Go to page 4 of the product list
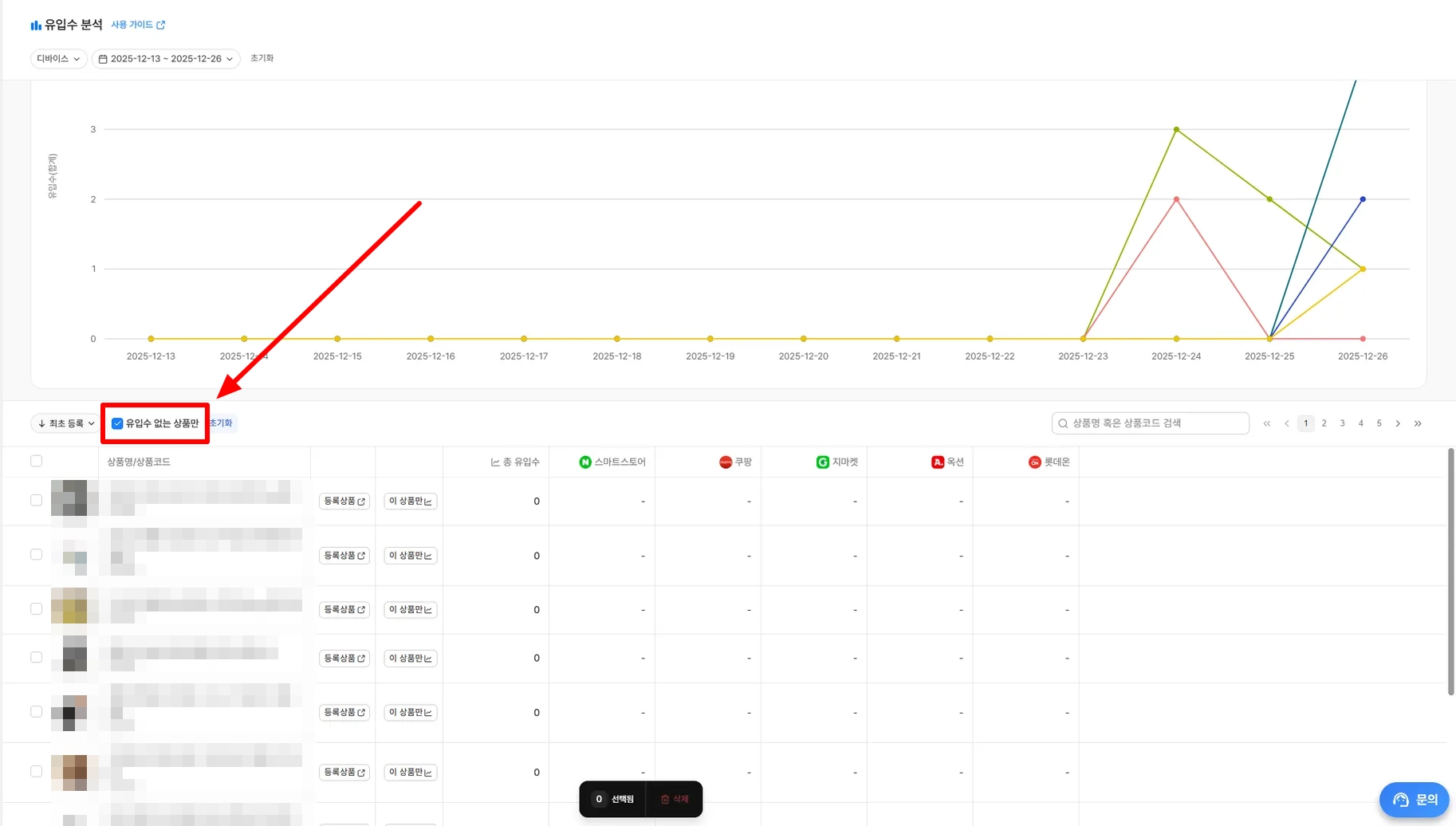The image size is (1456, 826). pyautogui.click(x=1360, y=423)
